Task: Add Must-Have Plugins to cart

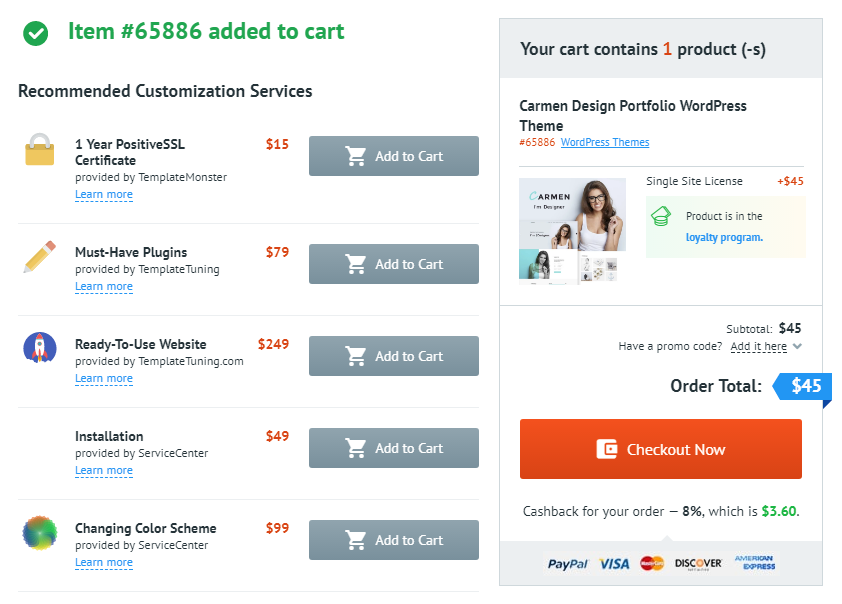Action: (394, 264)
